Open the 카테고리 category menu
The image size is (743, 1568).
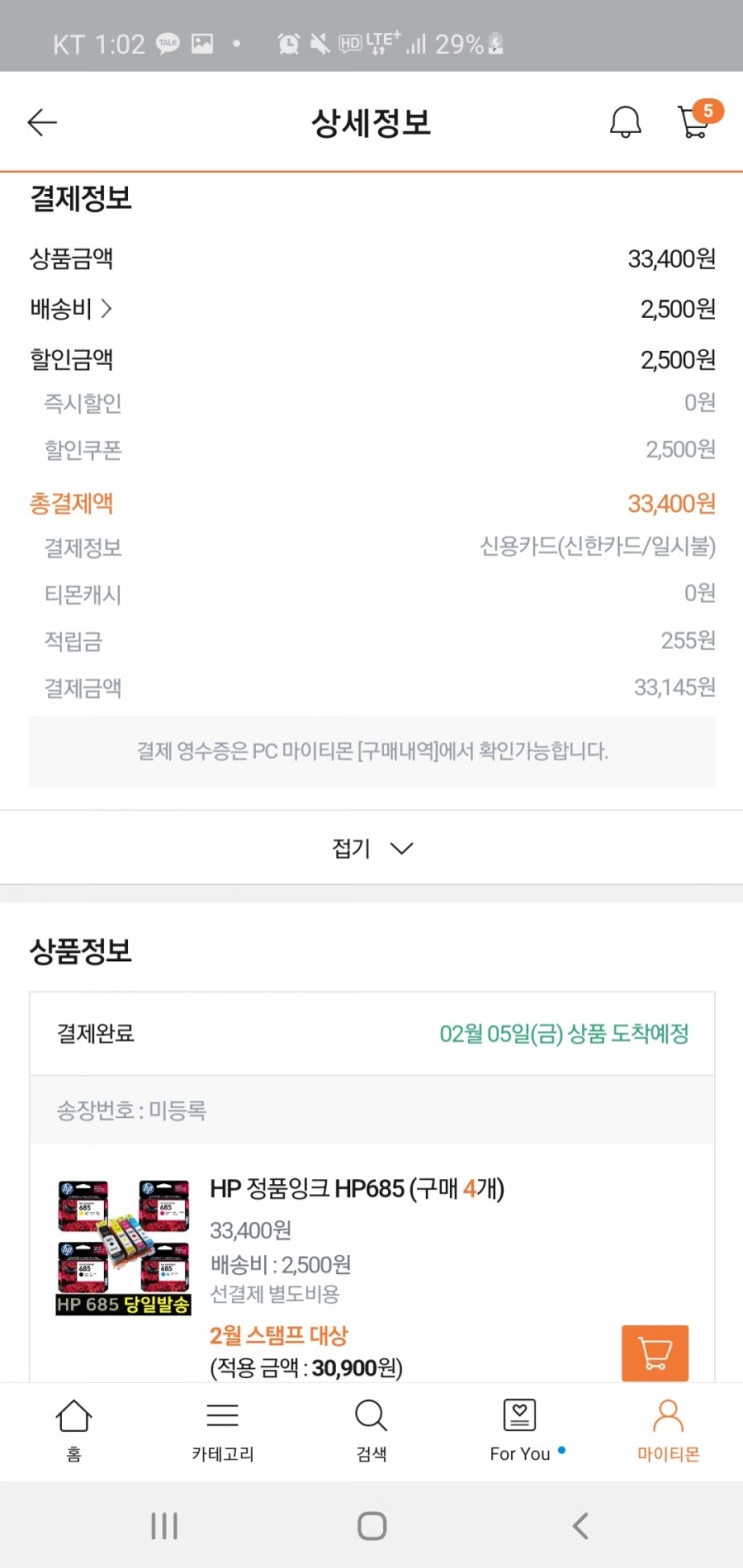point(222,1429)
